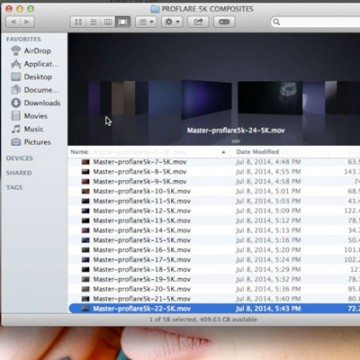Select Master-proflare5k-20-5K.mov
The width and height of the screenshot is (360, 360).
(214, 289)
